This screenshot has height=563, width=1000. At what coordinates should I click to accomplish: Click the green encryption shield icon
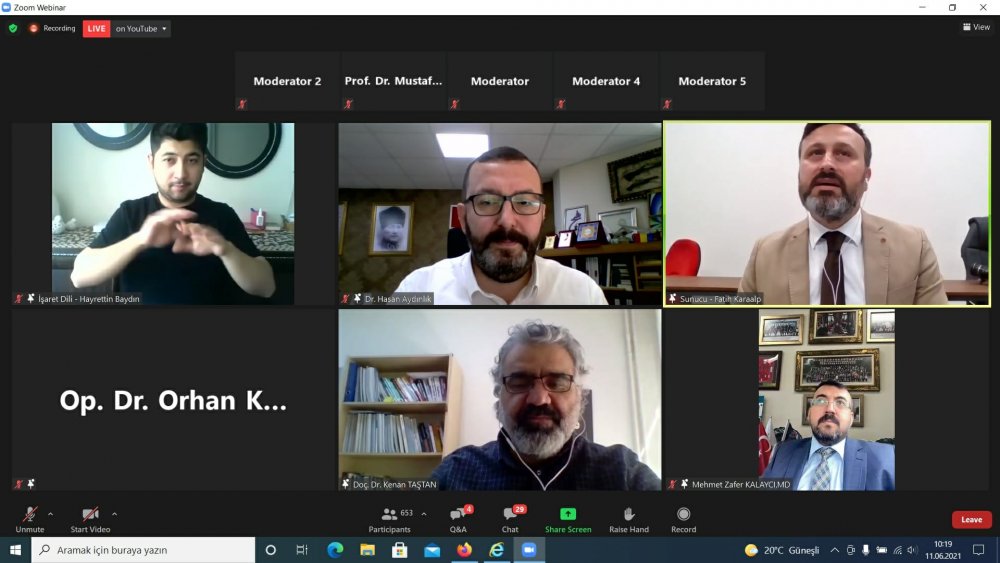[x=13, y=28]
